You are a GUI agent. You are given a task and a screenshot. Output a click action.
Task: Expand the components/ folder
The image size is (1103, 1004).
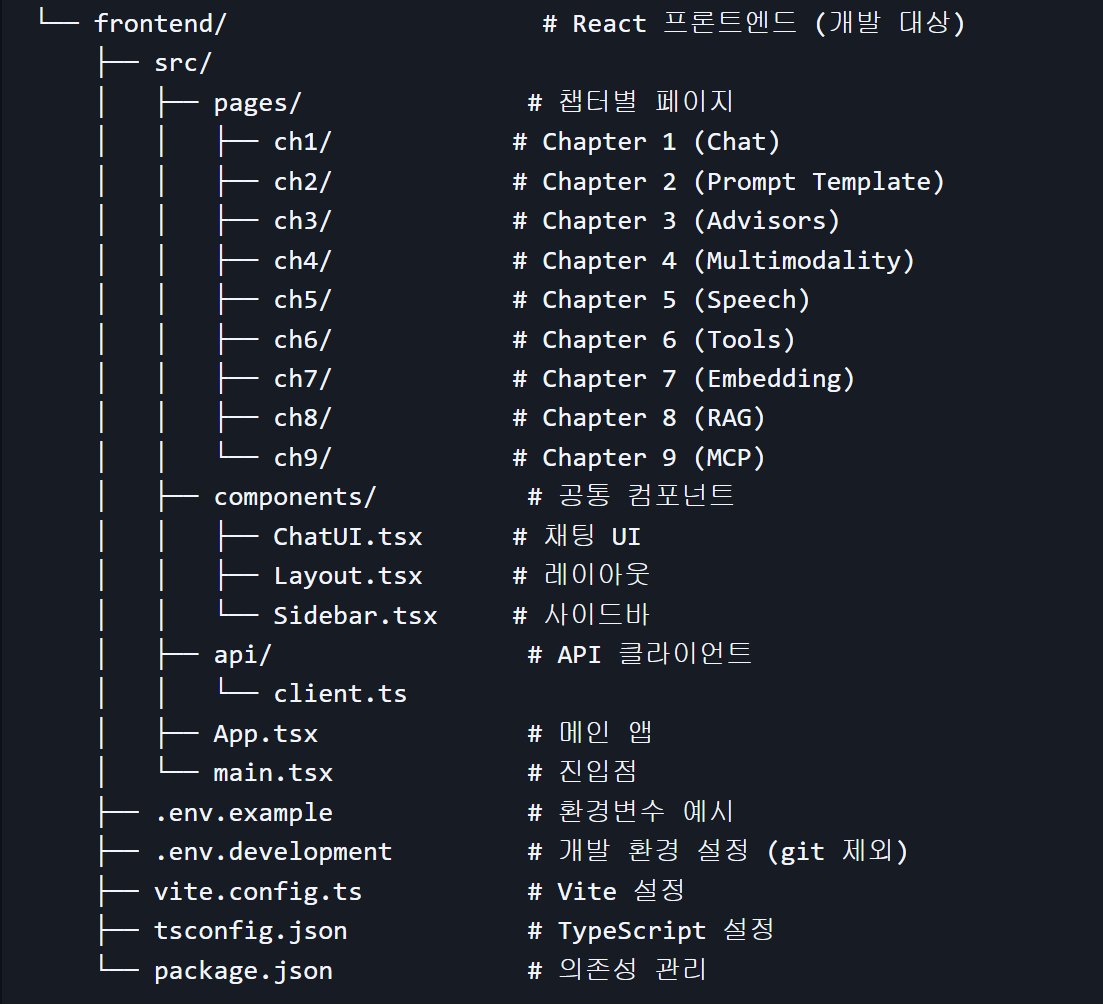point(294,497)
